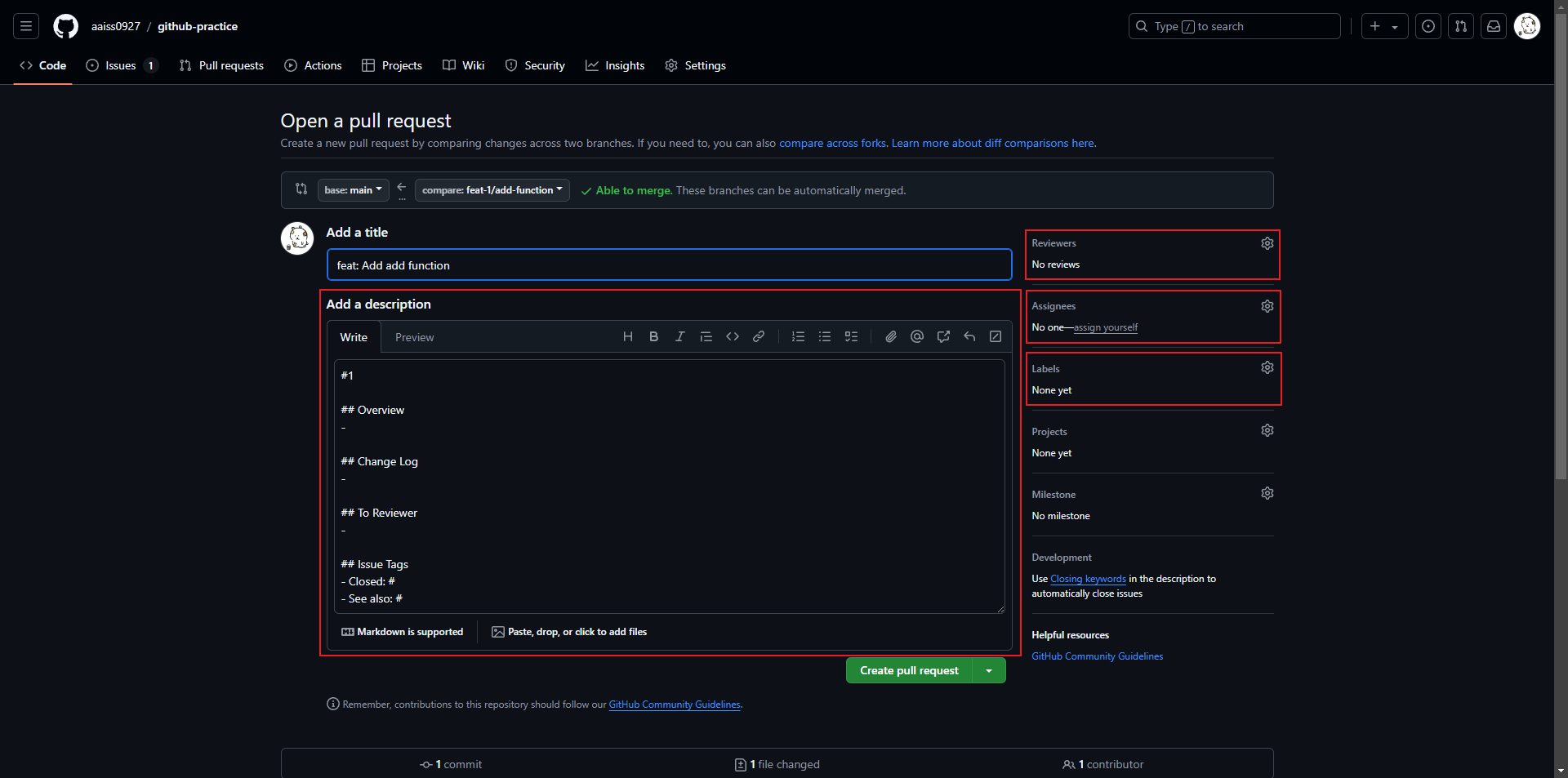The height and width of the screenshot is (778, 1568).
Task: Click the Type / to search box
Action: coord(1234,26)
